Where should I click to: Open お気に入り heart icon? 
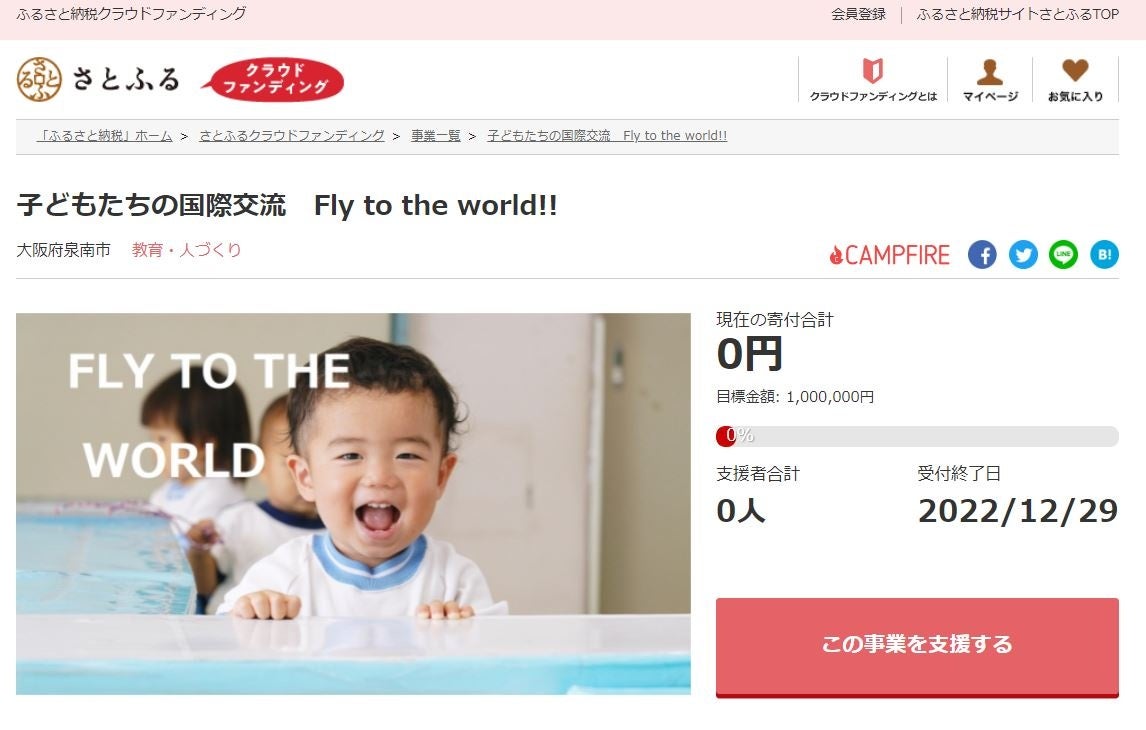(1075, 80)
